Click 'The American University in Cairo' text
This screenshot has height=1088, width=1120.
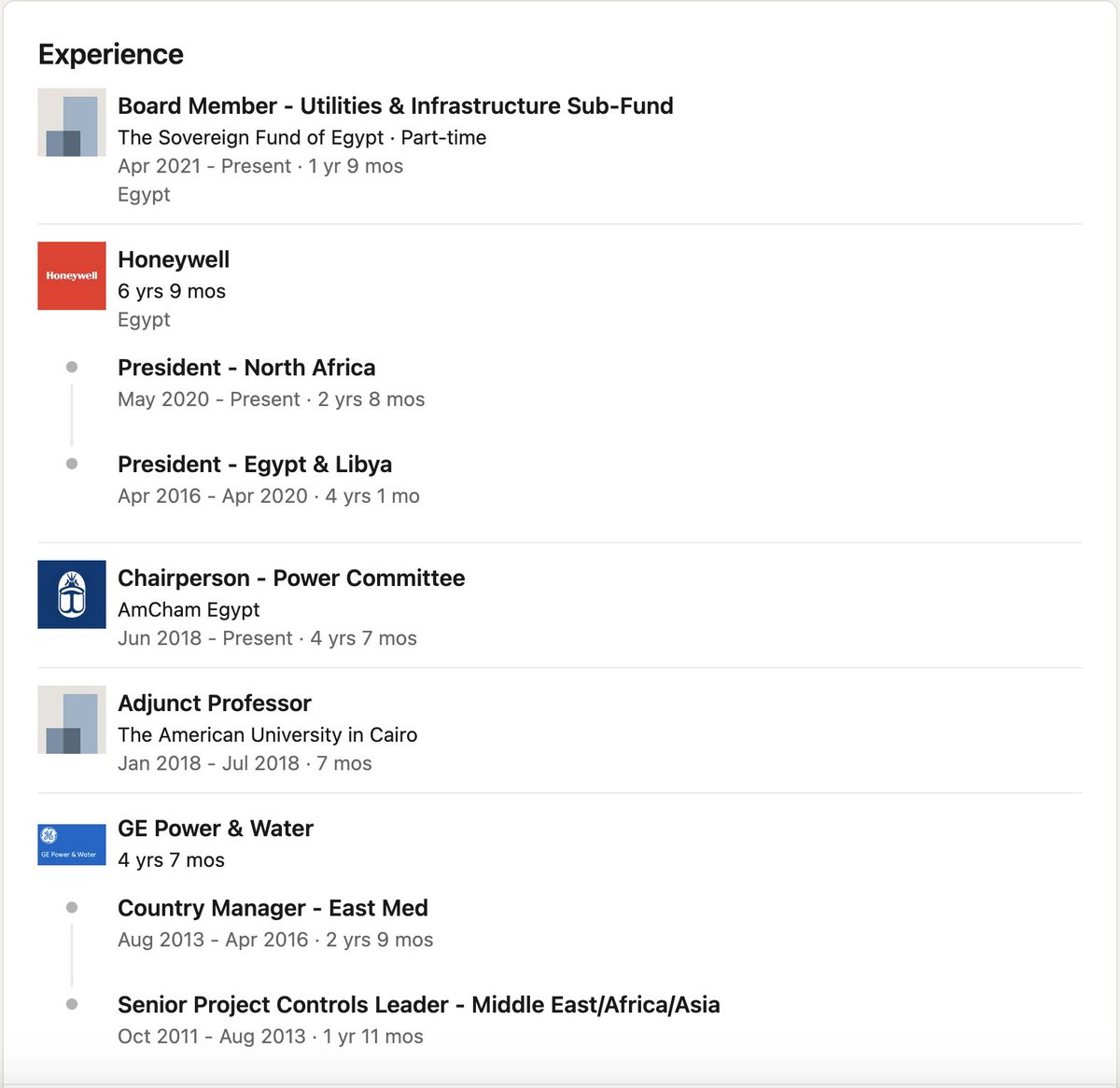267,735
